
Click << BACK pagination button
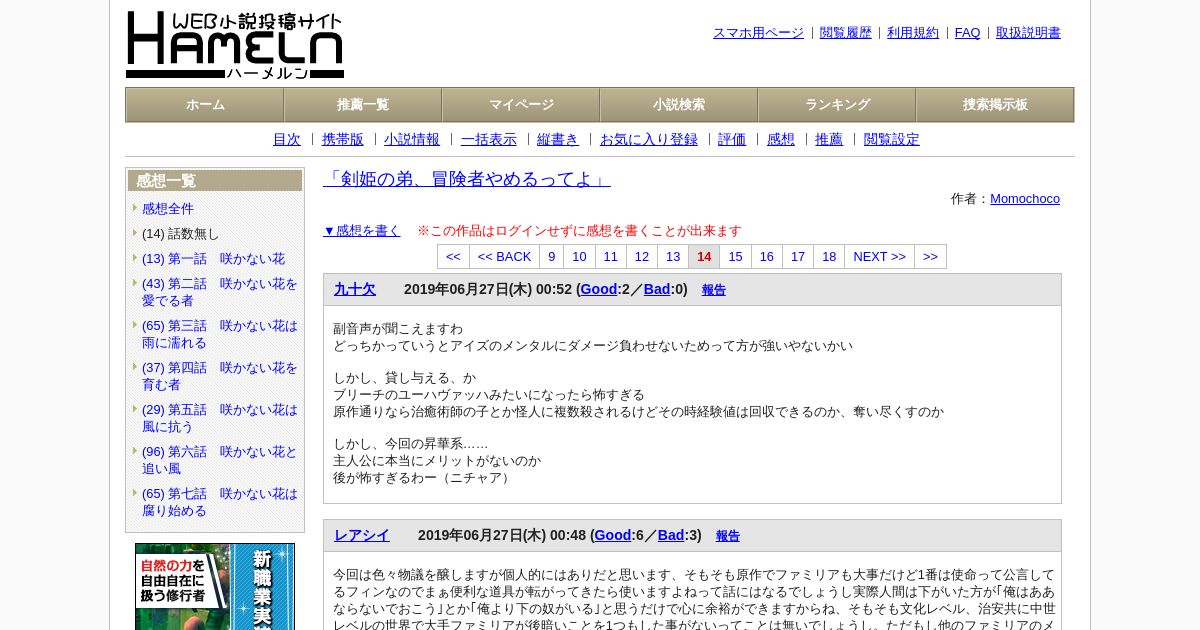click(x=504, y=257)
